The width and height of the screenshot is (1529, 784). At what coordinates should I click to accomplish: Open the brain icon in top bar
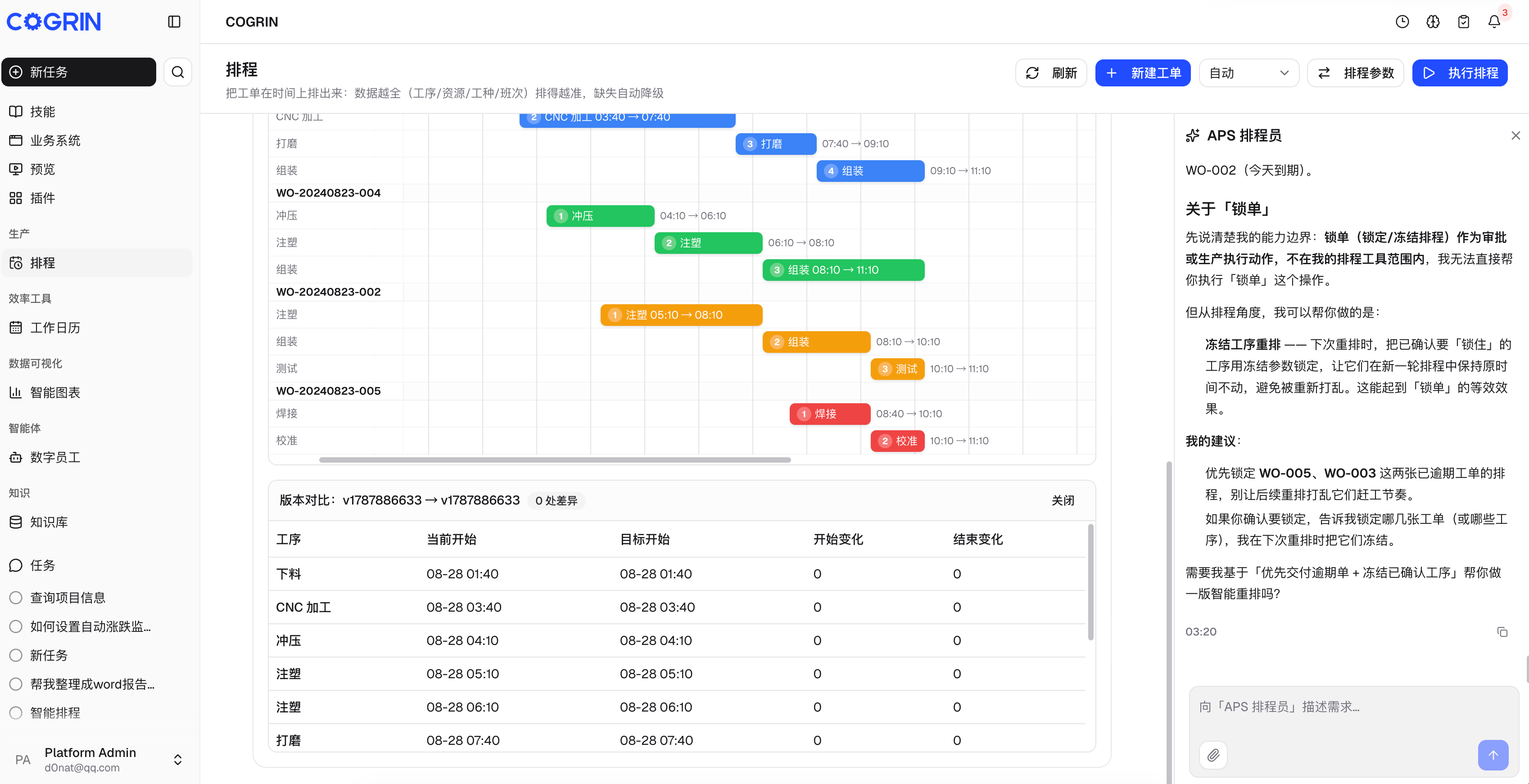click(x=1433, y=22)
